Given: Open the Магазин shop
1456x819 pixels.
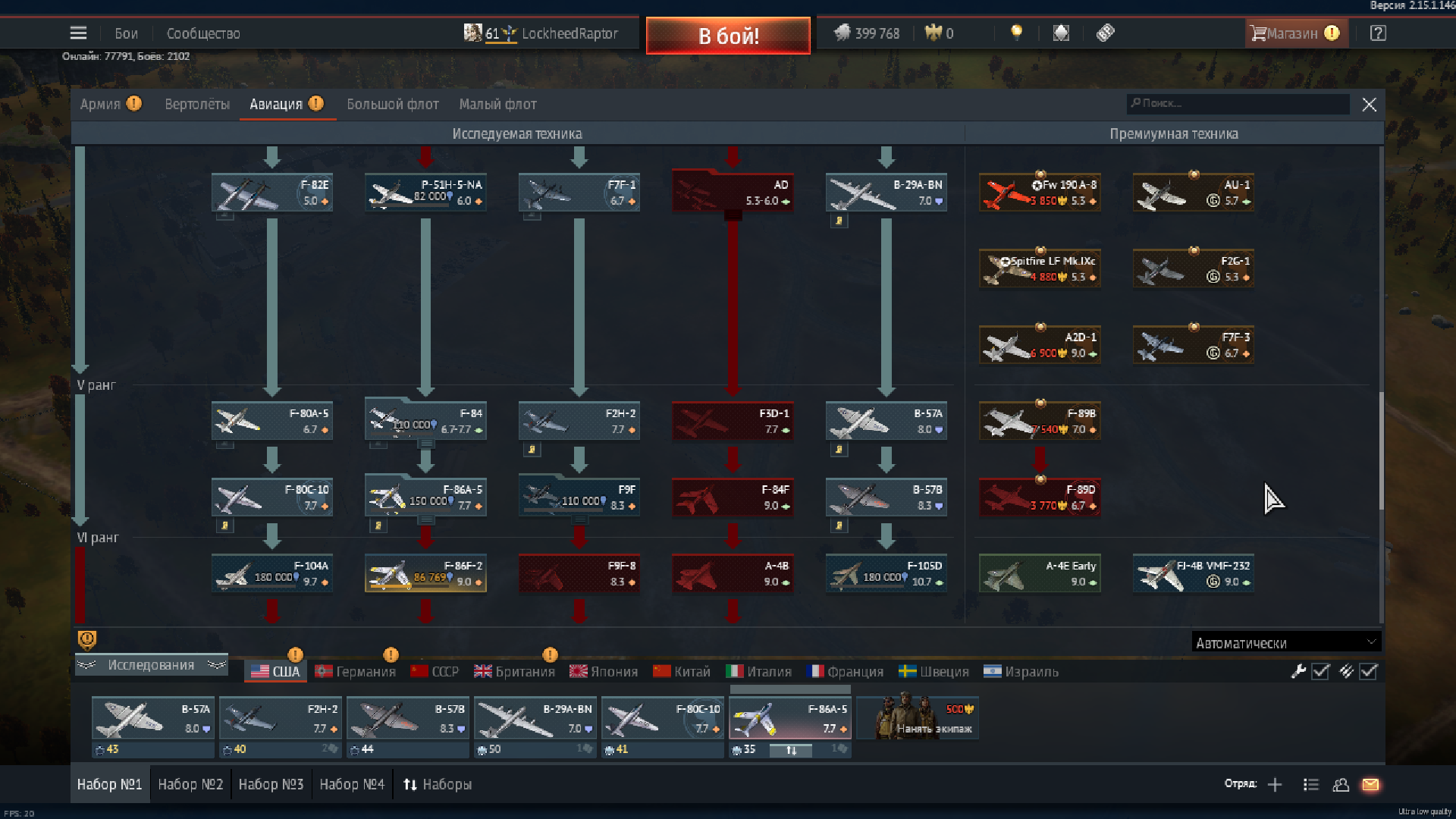Looking at the screenshot, I should pos(1296,33).
